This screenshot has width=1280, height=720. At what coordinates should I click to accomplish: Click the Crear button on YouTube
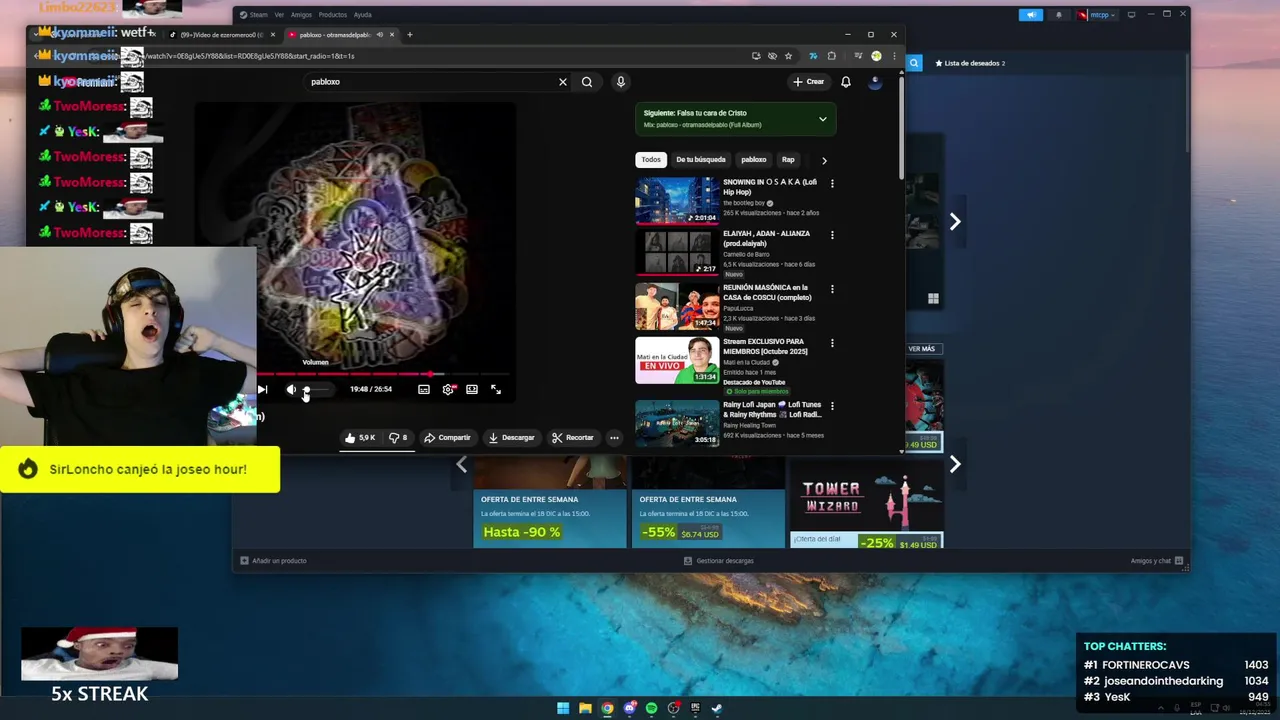[809, 82]
